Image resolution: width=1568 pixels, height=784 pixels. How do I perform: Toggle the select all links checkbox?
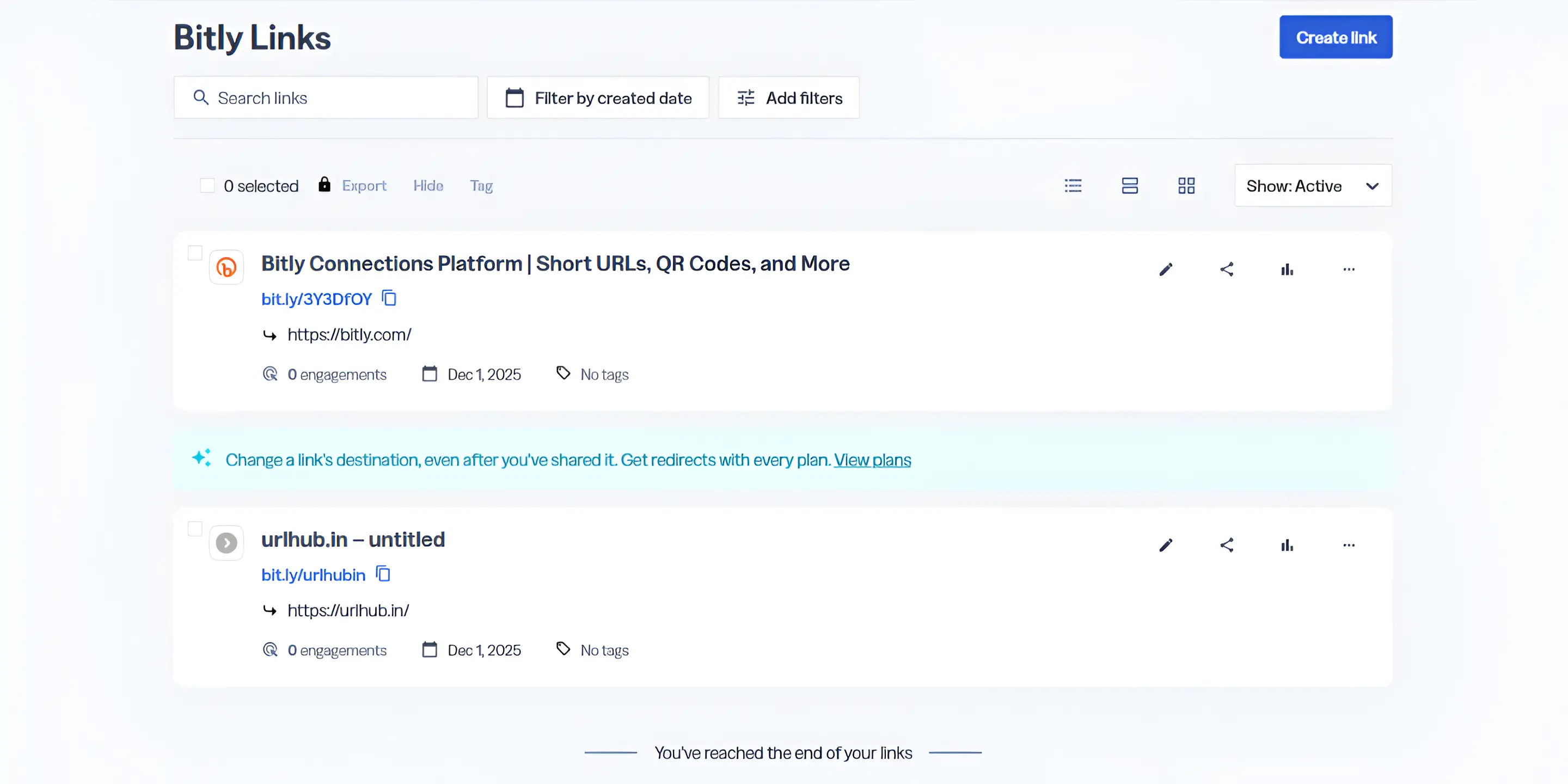(x=207, y=186)
